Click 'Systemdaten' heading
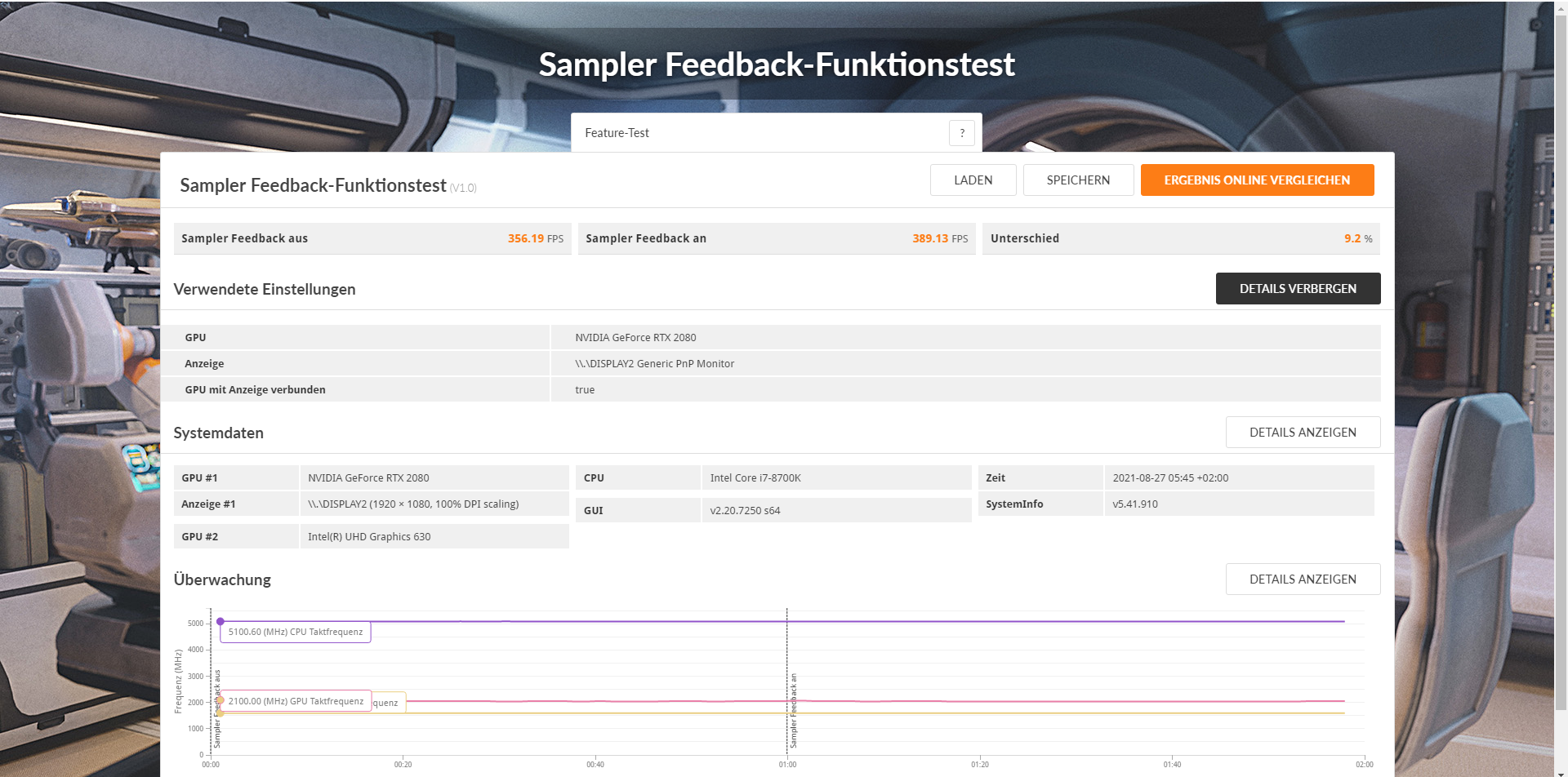The image size is (1568, 777). click(218, 433)
